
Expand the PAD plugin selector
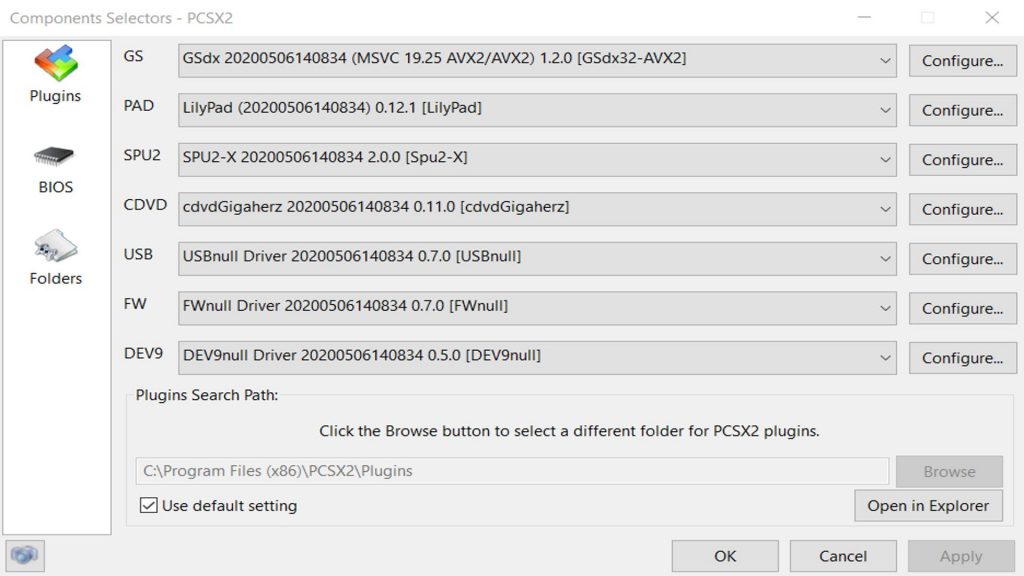(x=884, y=110)
